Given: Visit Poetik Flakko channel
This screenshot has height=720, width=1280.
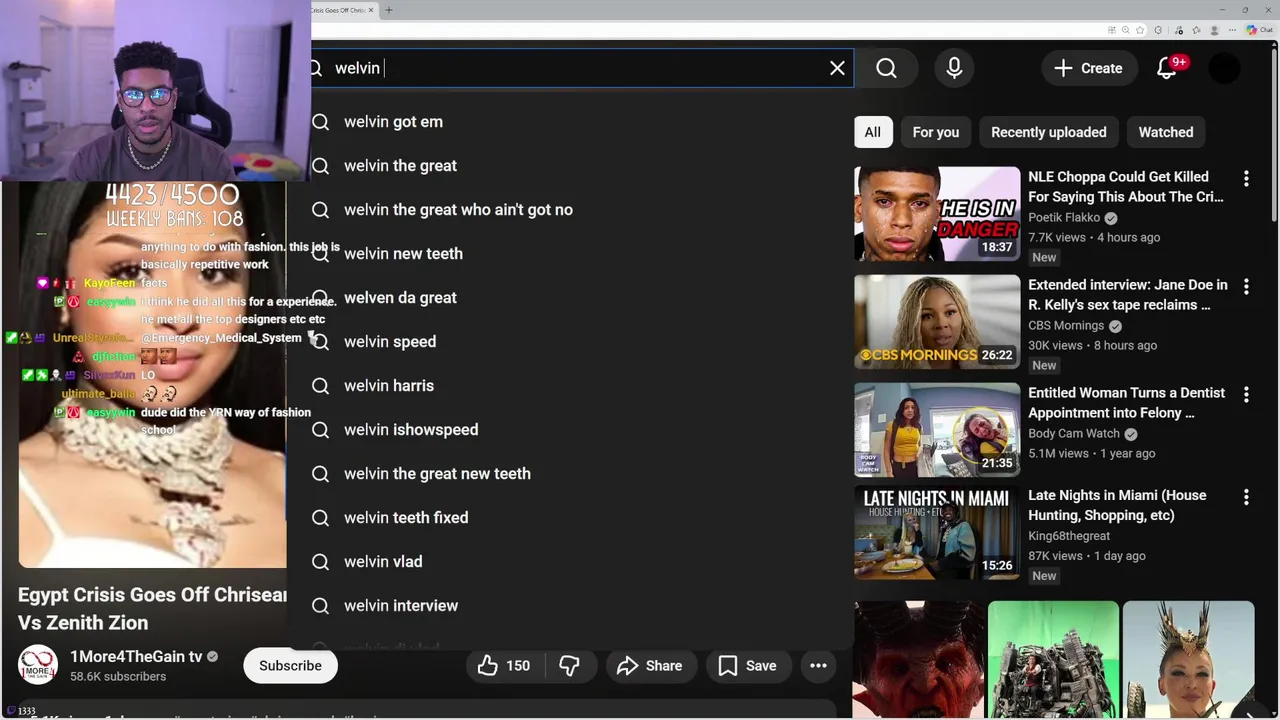Looking at the screenshot, I should coord(1064,218).
